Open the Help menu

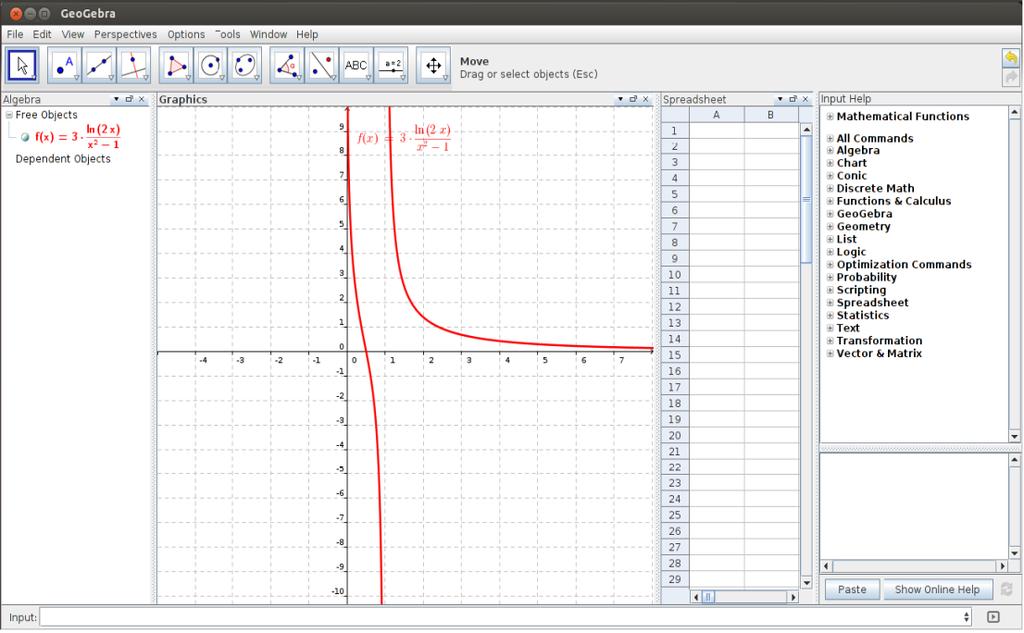pyautogui.click(x=307, y=35)
